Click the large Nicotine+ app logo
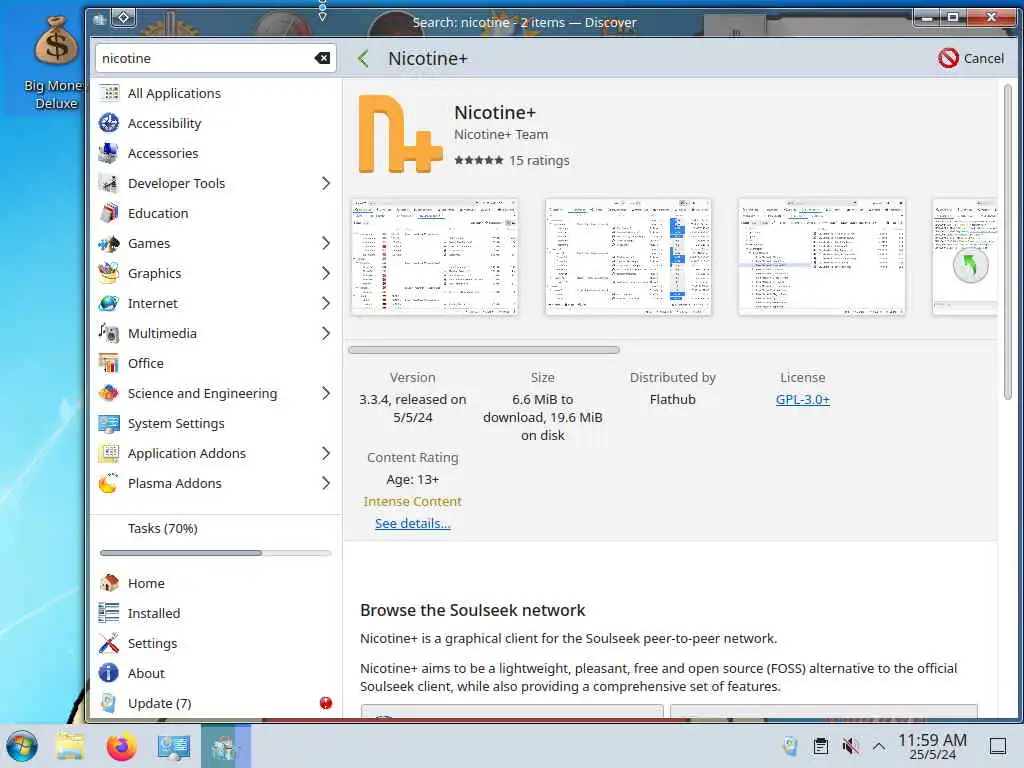 point(400,134)
